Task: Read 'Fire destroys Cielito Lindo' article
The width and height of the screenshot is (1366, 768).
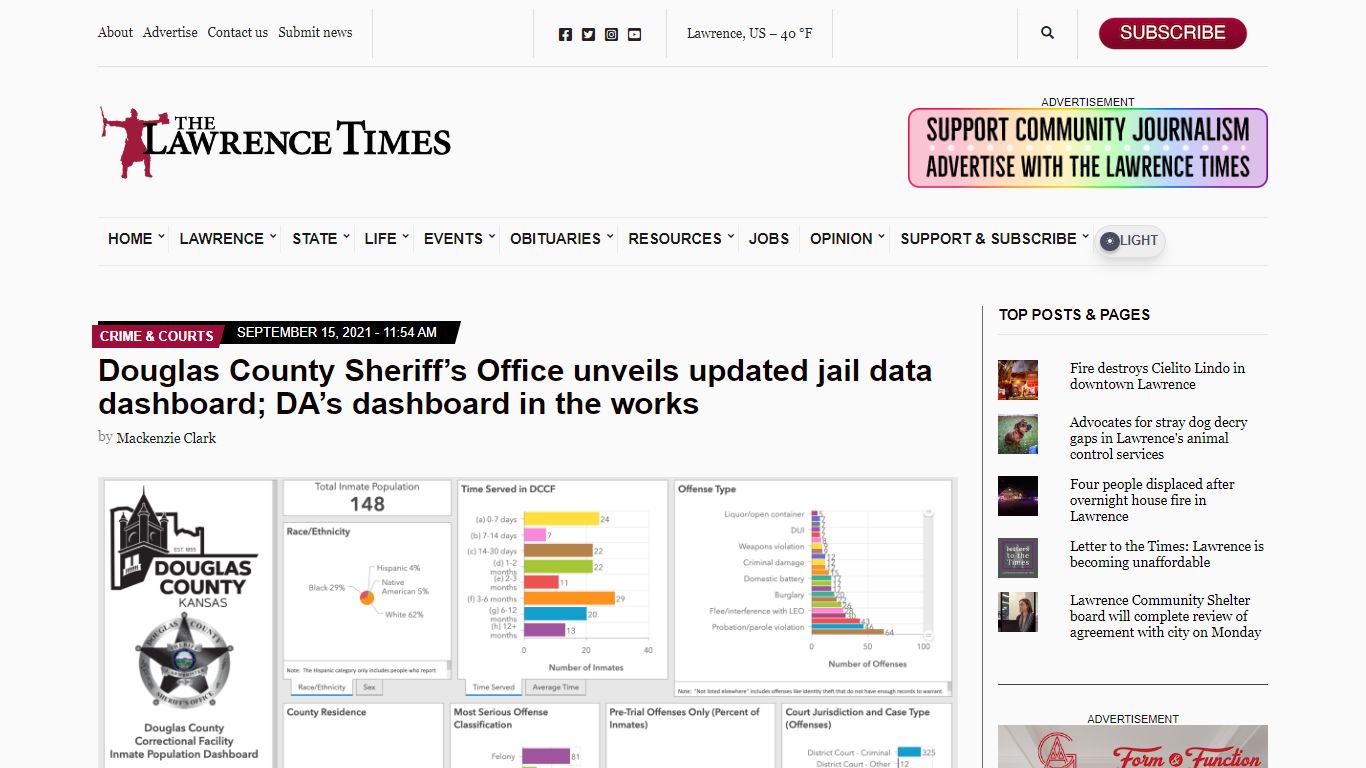Action: pos(1157,376)
